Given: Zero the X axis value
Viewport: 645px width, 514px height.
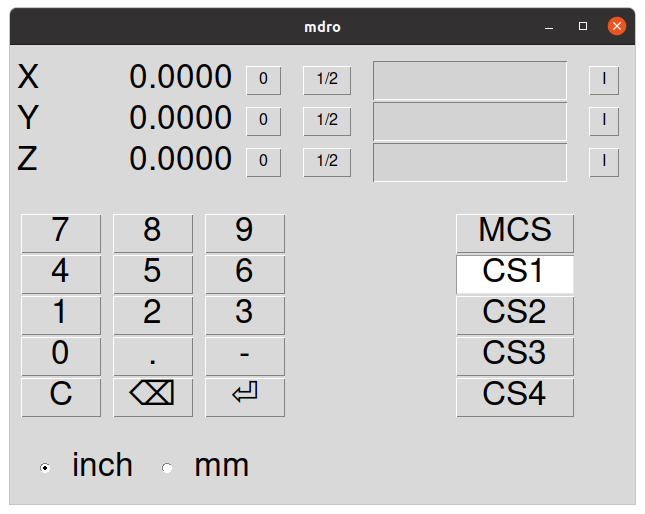Looking at the screenshot, I should click(263, 80).
